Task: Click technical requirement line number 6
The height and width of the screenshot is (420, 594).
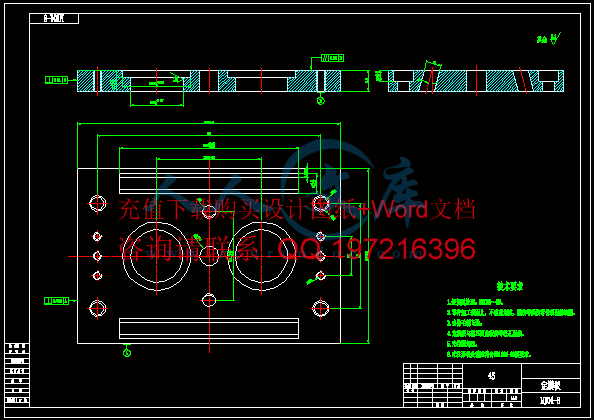Action: (x=489, y=354)
